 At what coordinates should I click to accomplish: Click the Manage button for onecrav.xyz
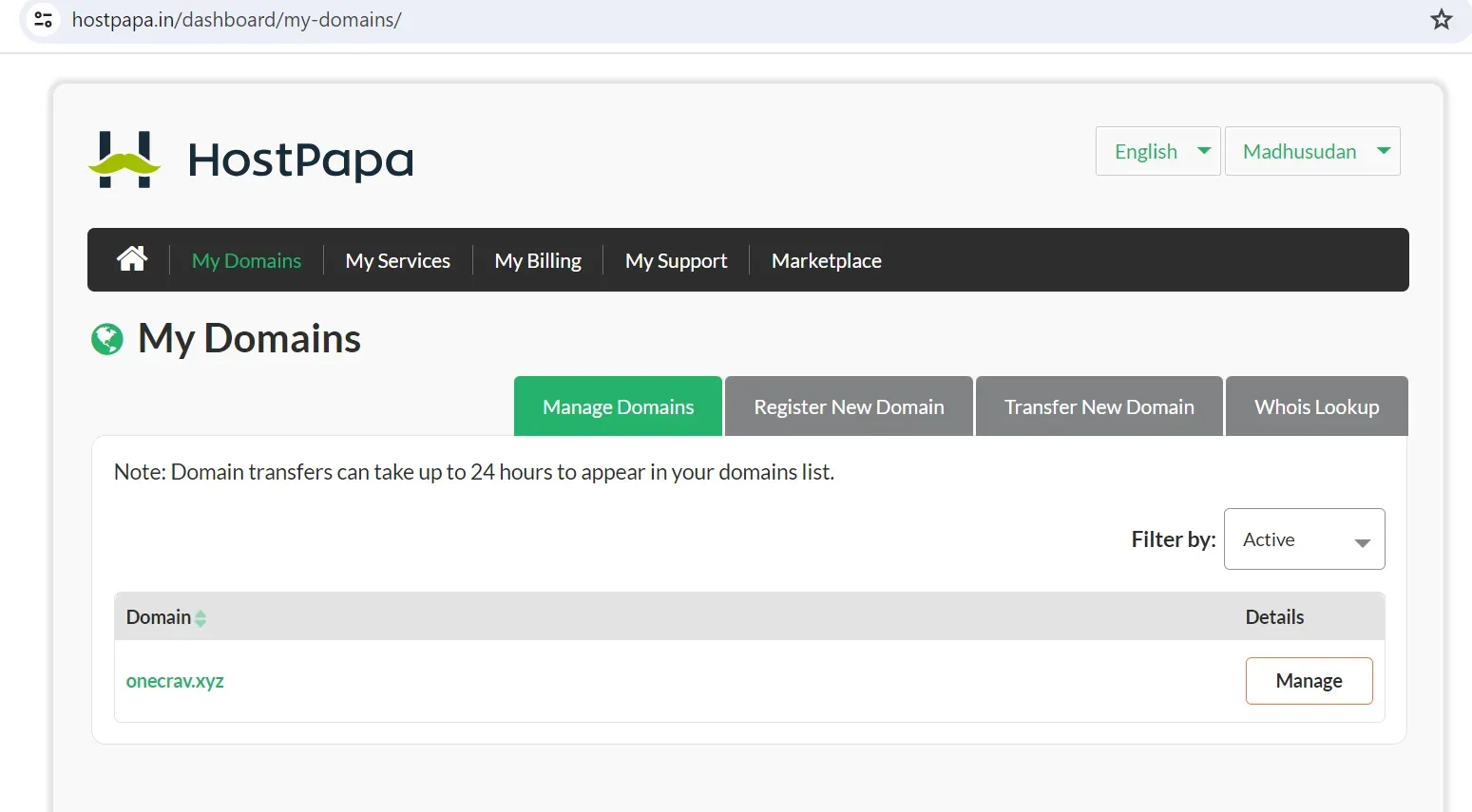click(x=1309, y=681)
